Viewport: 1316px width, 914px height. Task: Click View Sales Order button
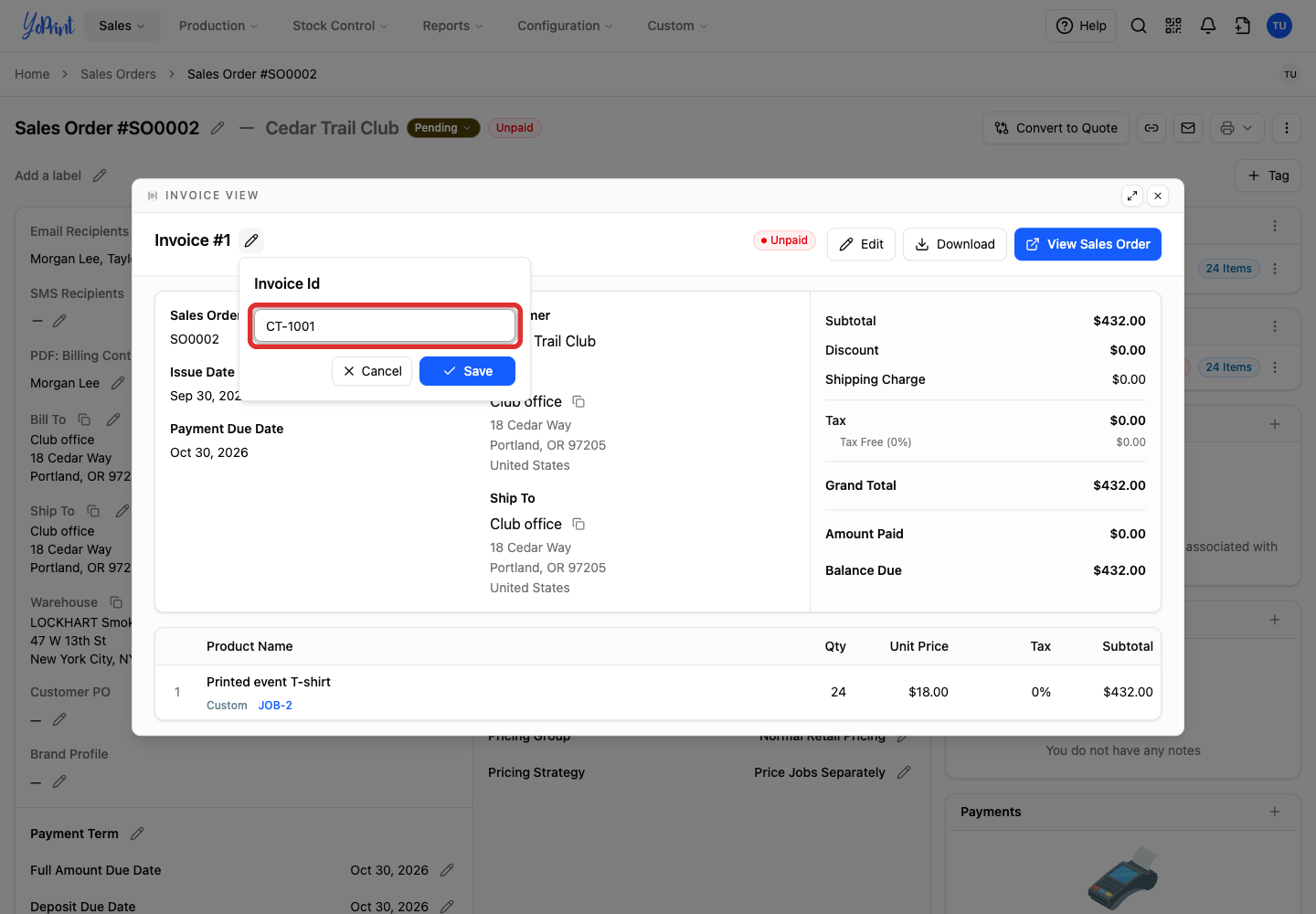pos(1088,244)
